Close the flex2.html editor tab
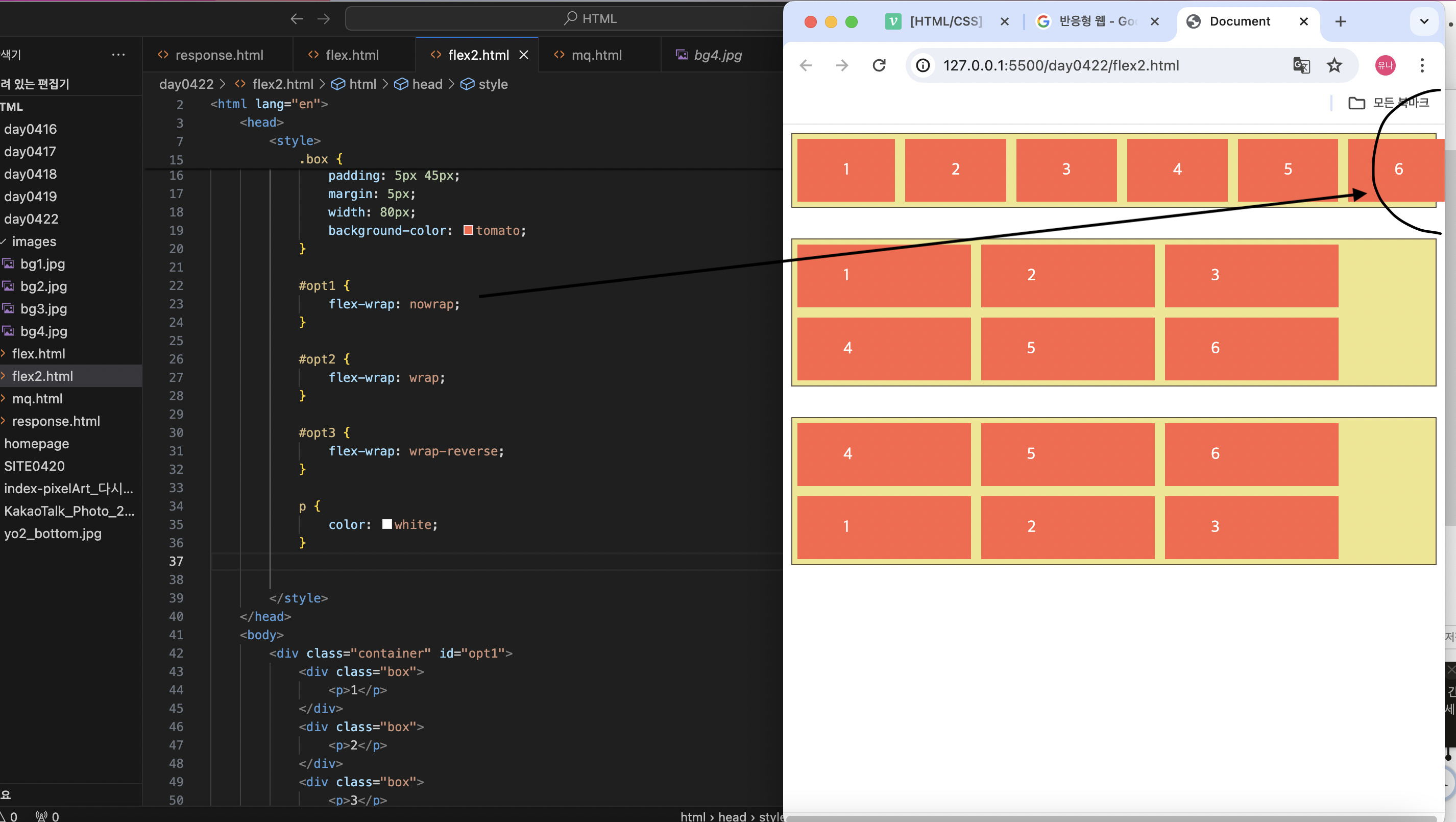This screenshot has height=822, width=1456. click(524, 55)
